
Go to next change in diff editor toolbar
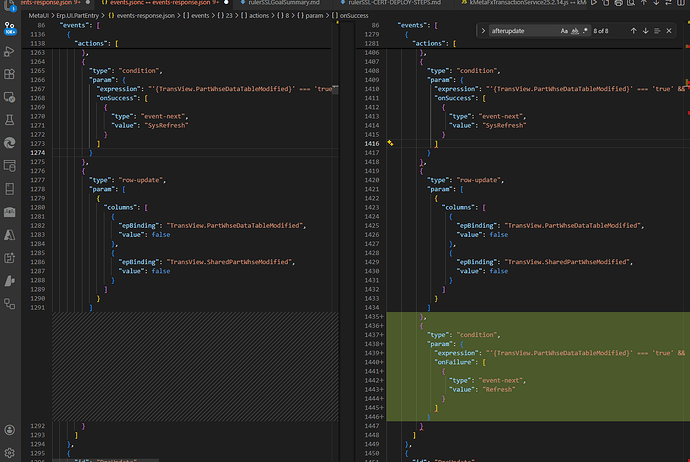(x=656, y=3)
